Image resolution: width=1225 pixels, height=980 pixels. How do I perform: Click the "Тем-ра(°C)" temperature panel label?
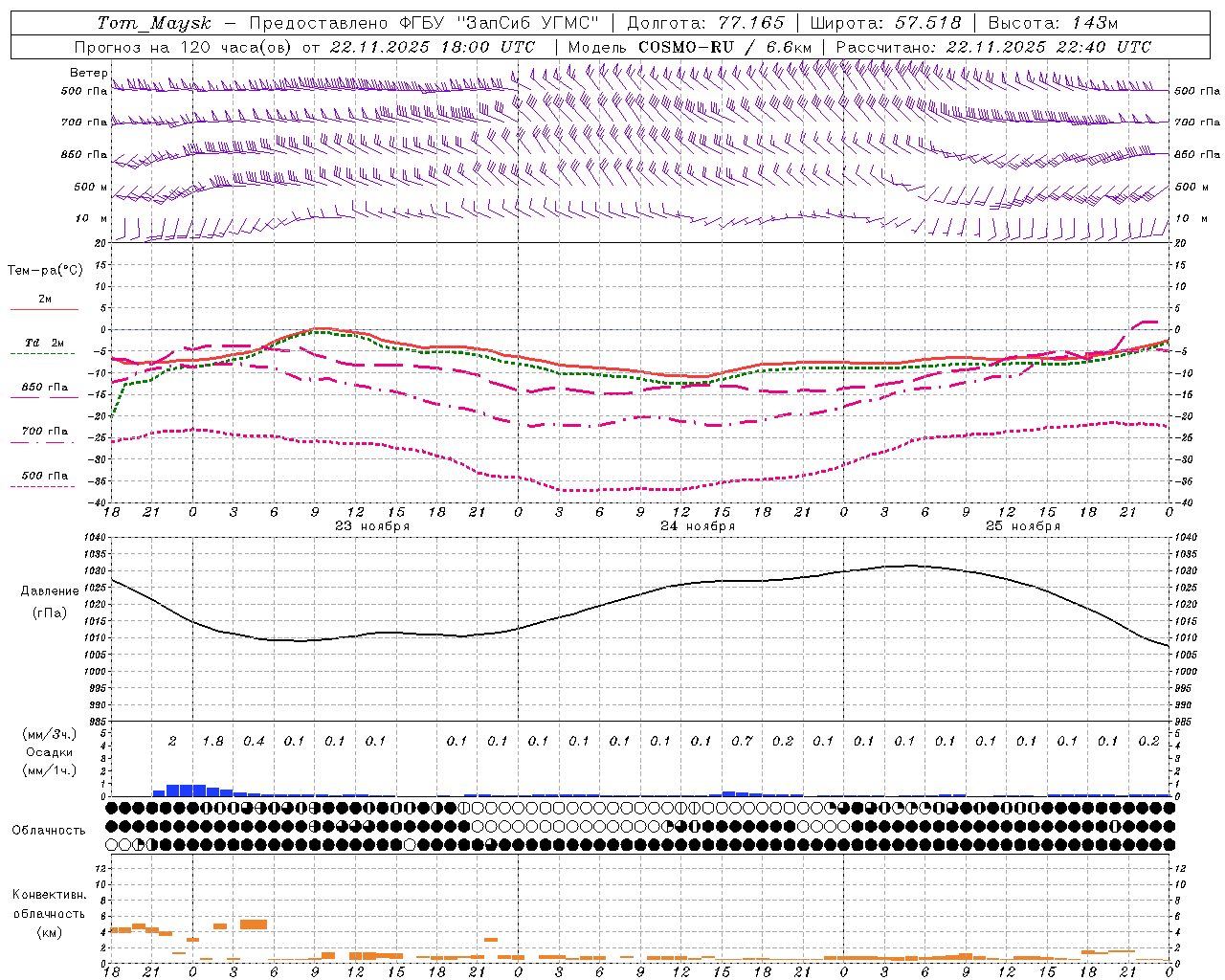[45, 270]
